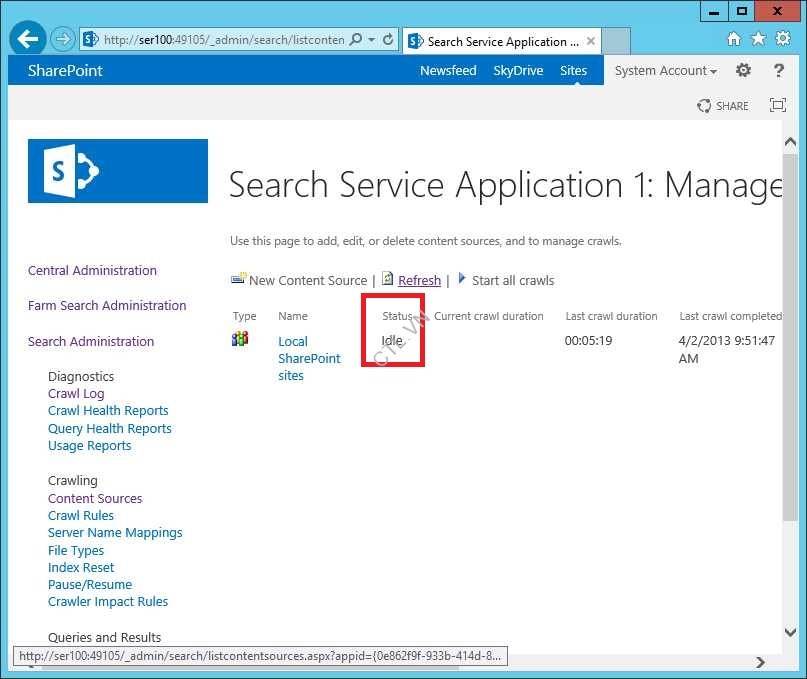Open a new blank browser tab

(x=616, y=41)
